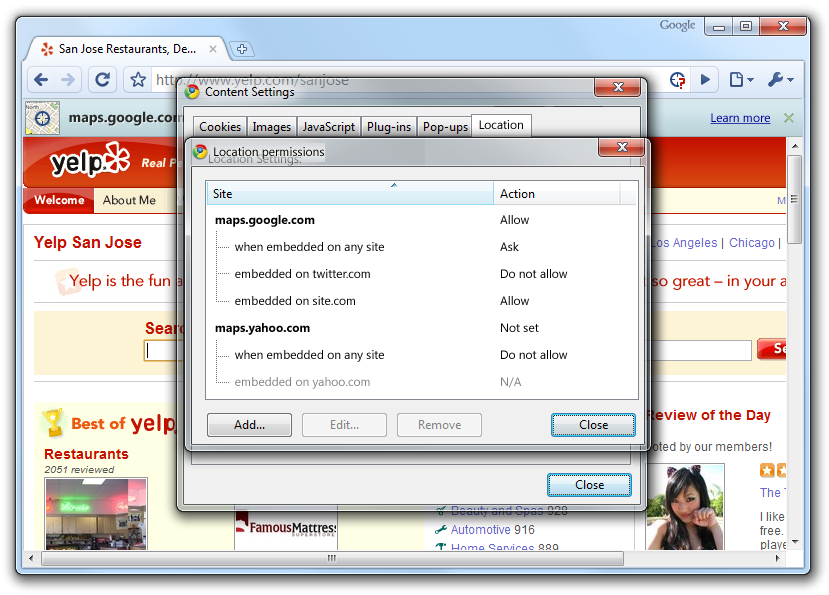Click the geolocation indicator icon in address bar
The image size is (829, 595).
click(x=678, y=80)
